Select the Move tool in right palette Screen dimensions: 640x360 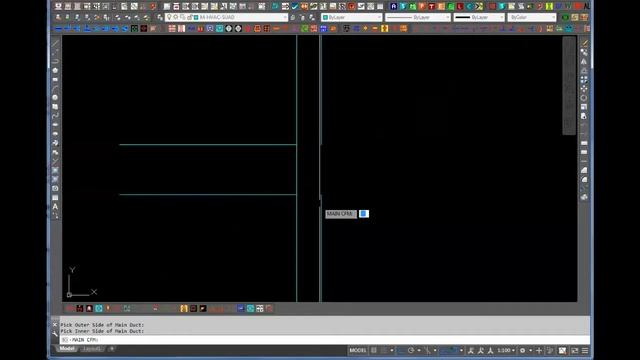(584, 88)
